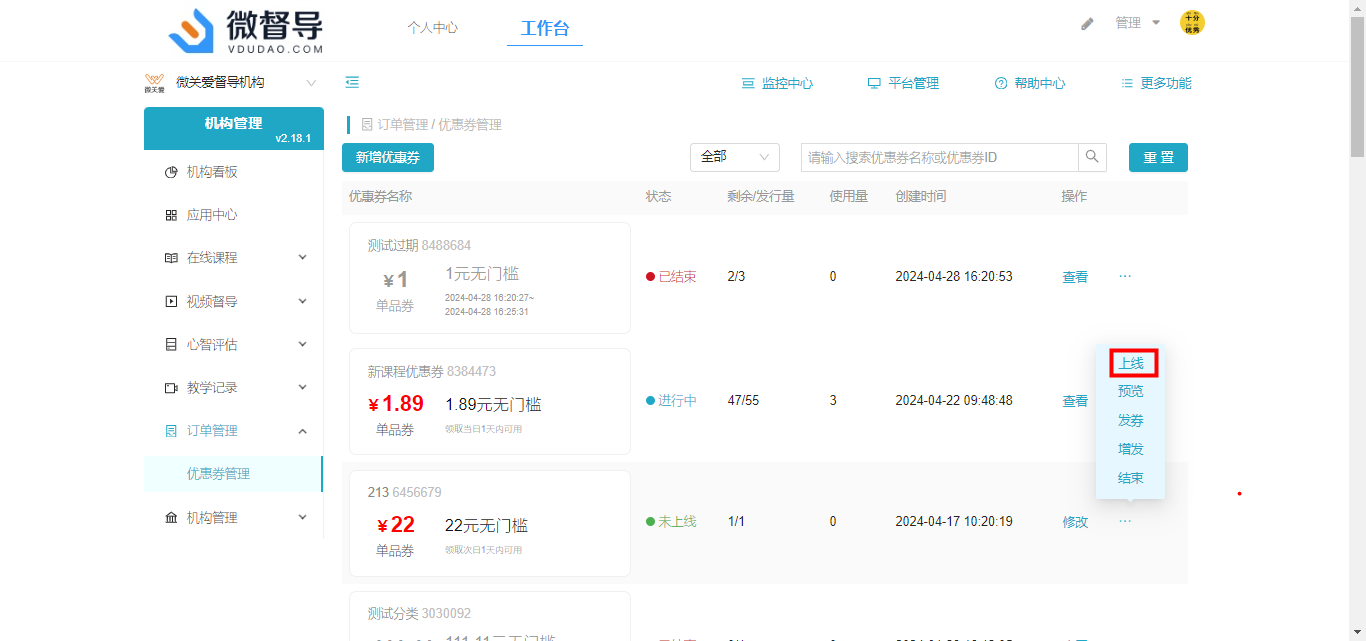Click the 监控中心 monitor icon

pyautogui.click(x=748, y=84)
